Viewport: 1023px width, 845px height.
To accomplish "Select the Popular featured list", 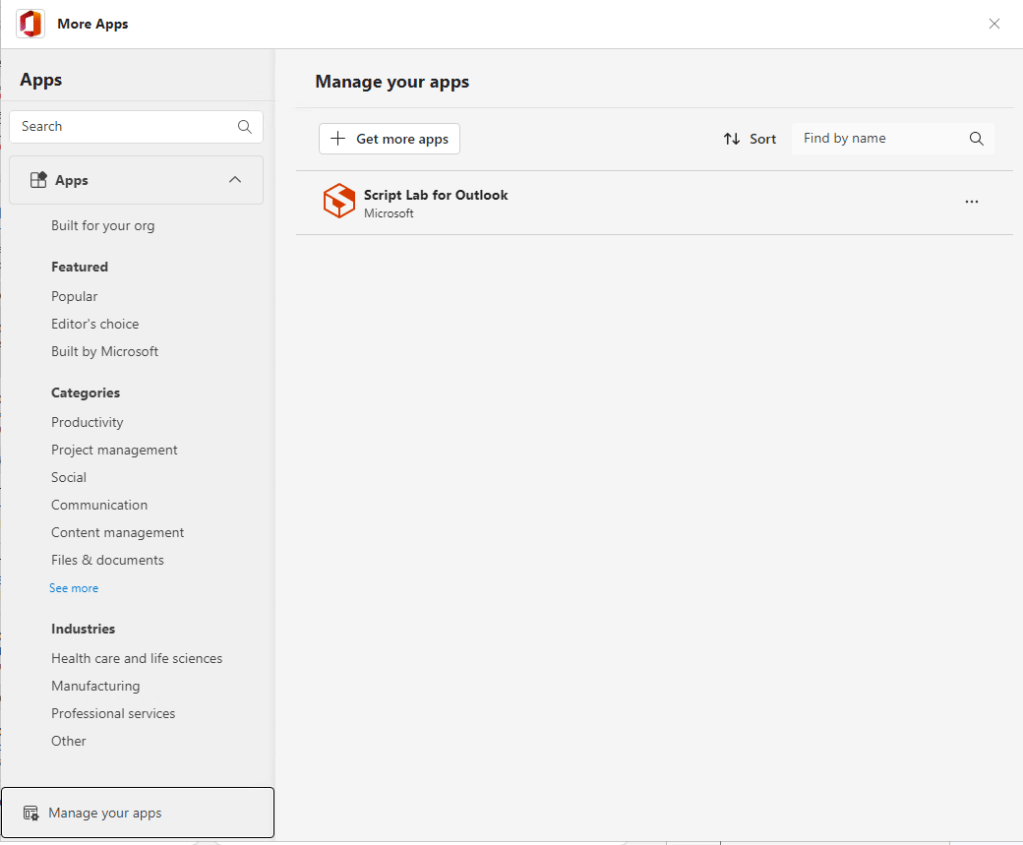I will (x=75, y=297).
